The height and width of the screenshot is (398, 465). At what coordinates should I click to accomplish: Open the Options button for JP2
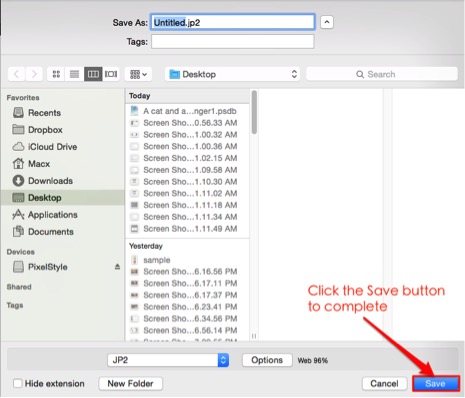tap(267, 360)
